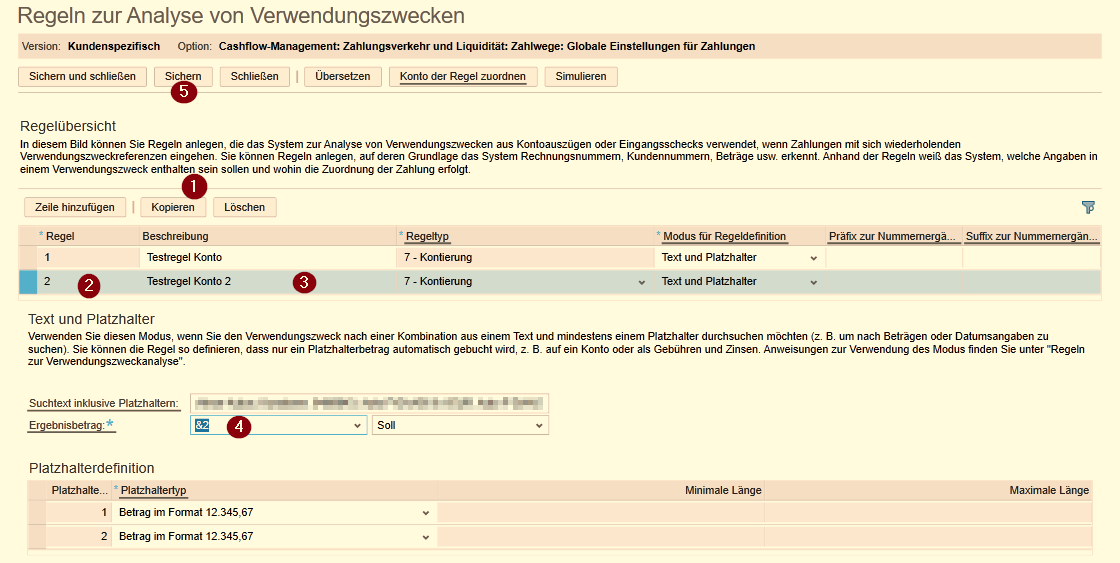
Task: Click Maximale Länge cell for placeholder 2
Action: click(928, 537)
